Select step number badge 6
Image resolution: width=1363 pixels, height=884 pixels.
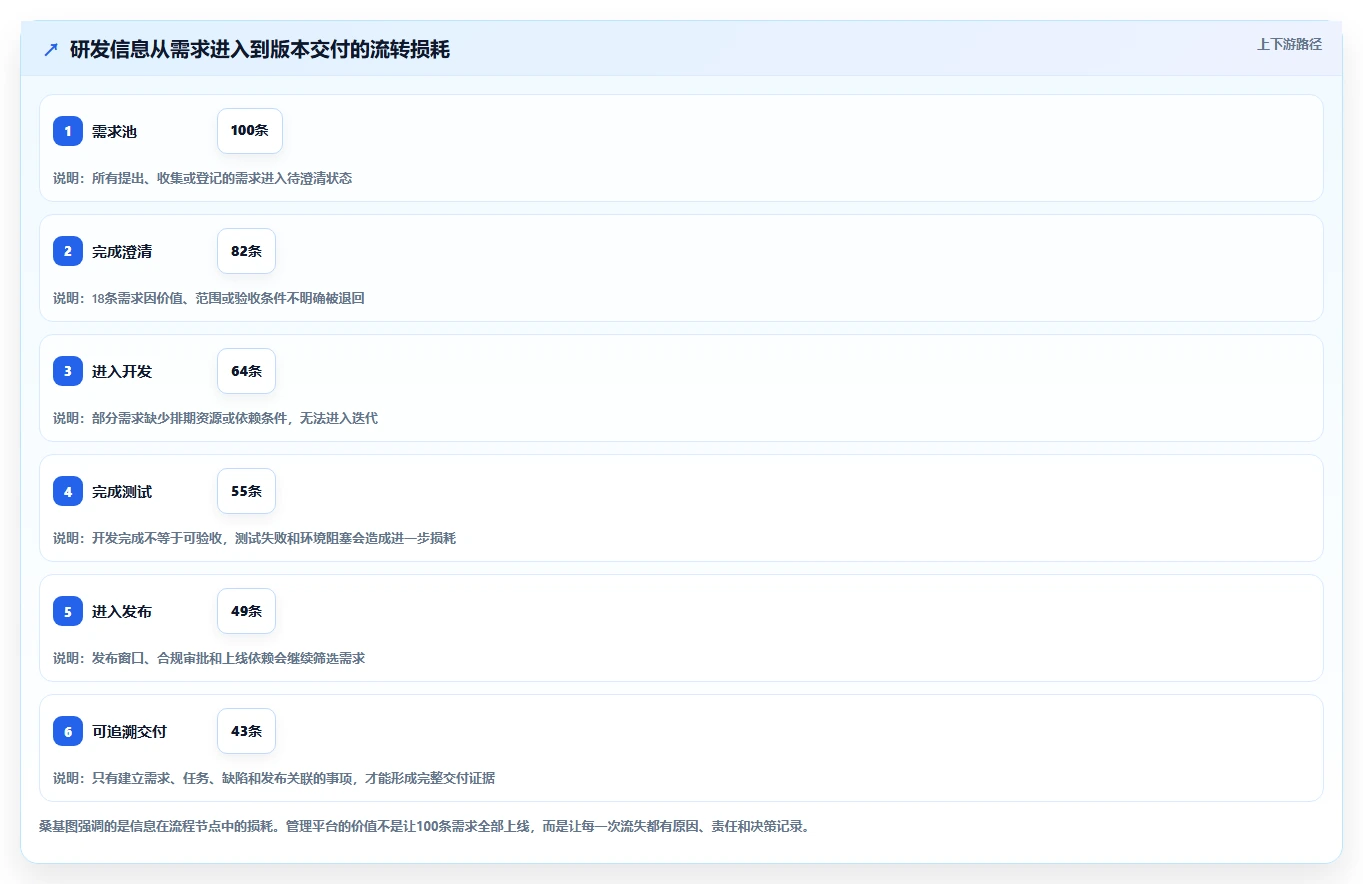point(68,731)
